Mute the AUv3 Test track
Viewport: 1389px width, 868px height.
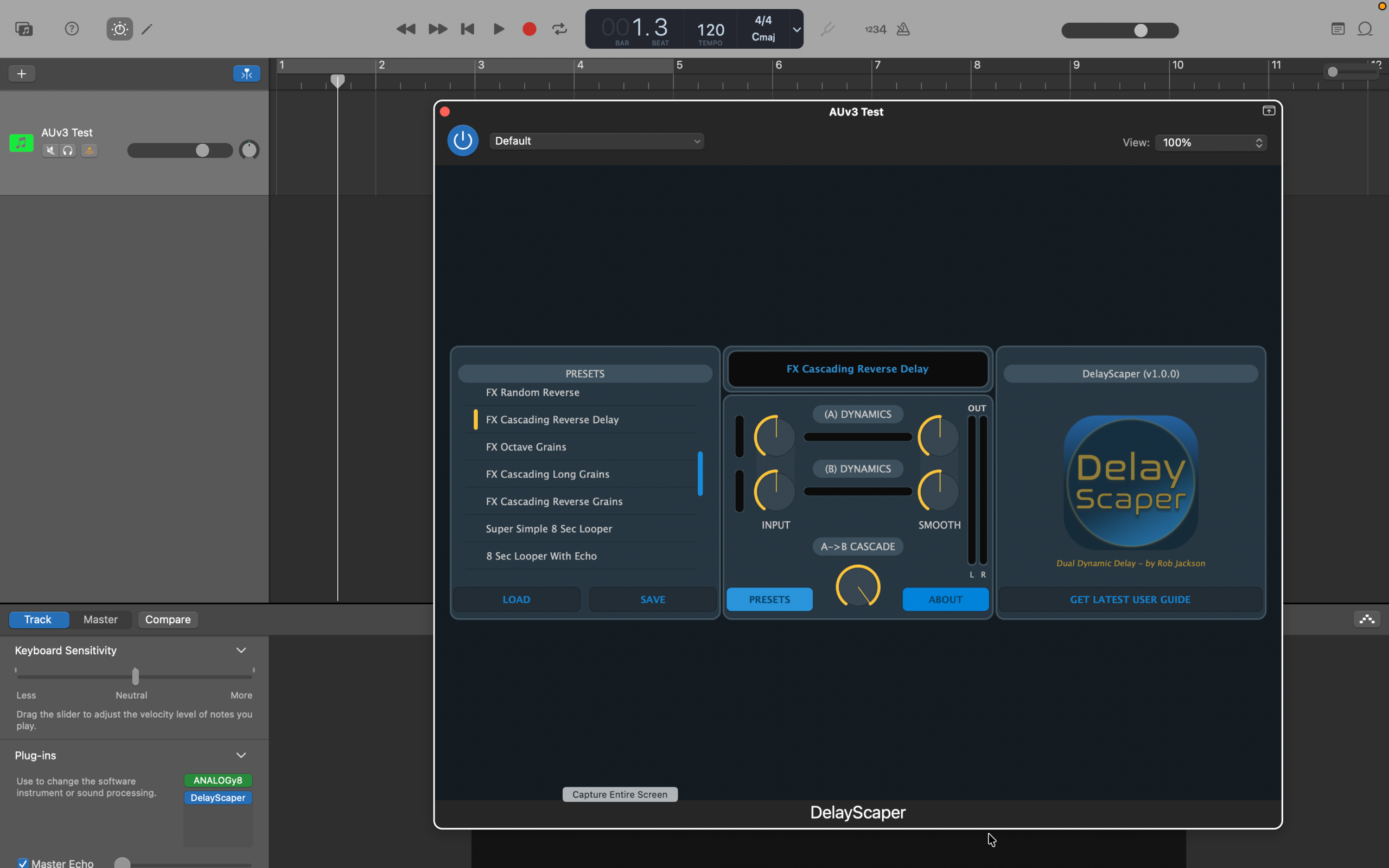(50, 150)
